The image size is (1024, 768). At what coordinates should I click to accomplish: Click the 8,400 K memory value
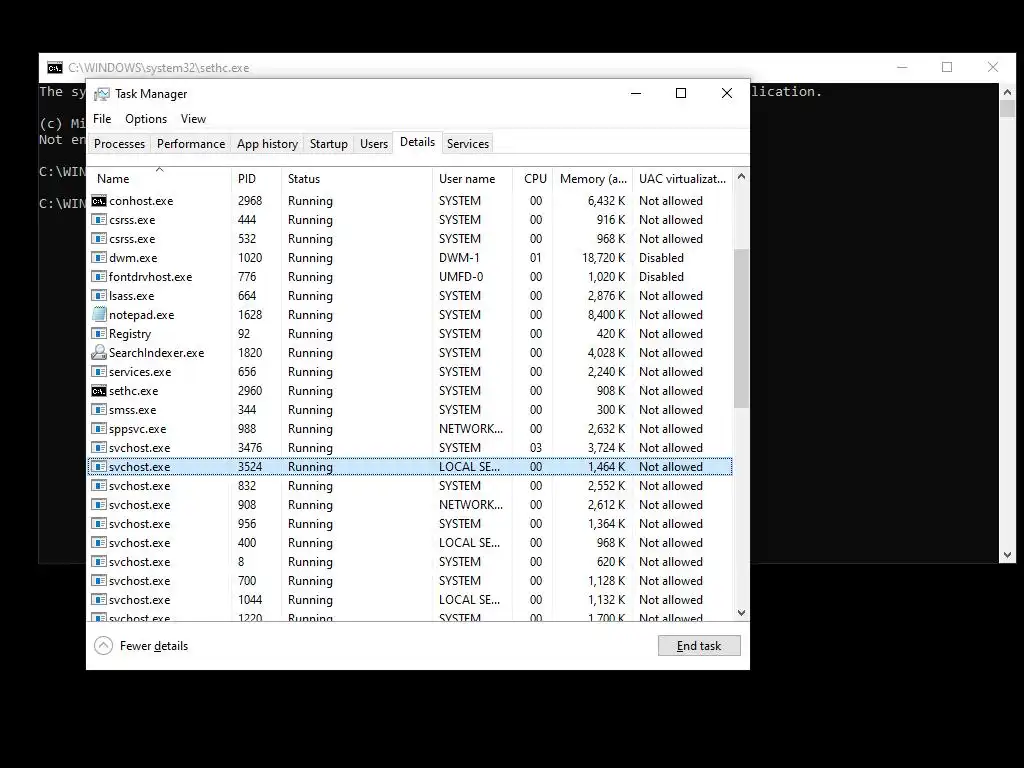click(x=606, y=315)
